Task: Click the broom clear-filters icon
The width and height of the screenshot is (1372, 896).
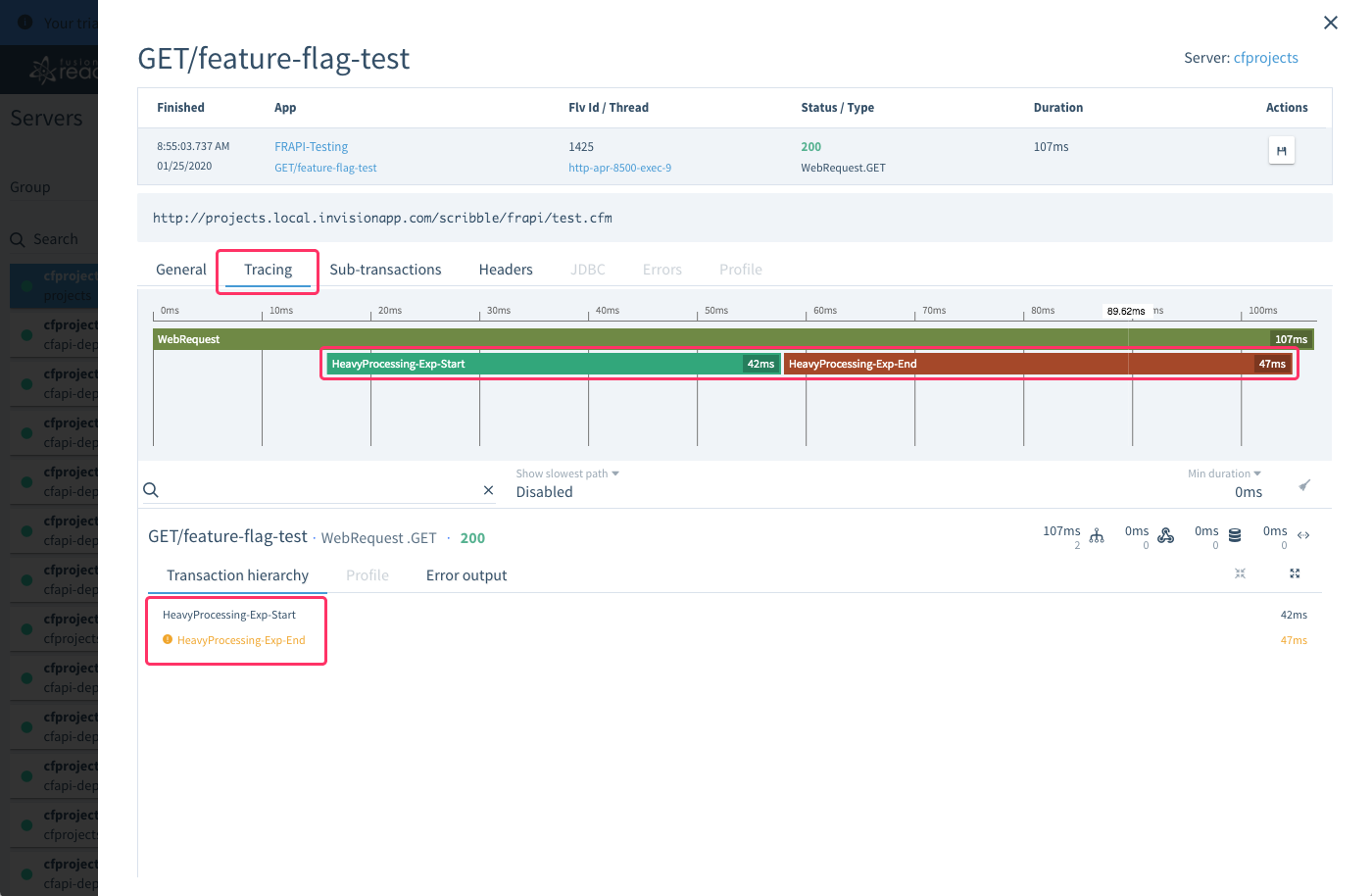Action: [x=1304, y=485]
